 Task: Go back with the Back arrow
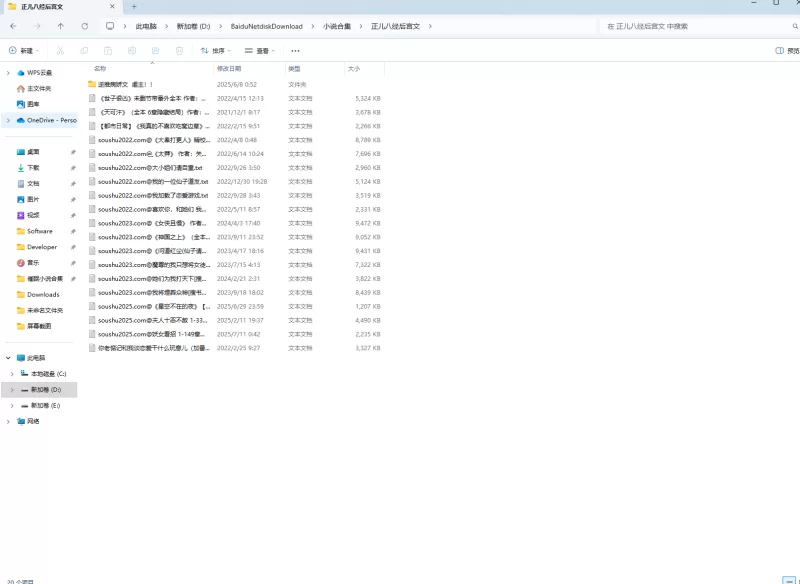point(13,26)
